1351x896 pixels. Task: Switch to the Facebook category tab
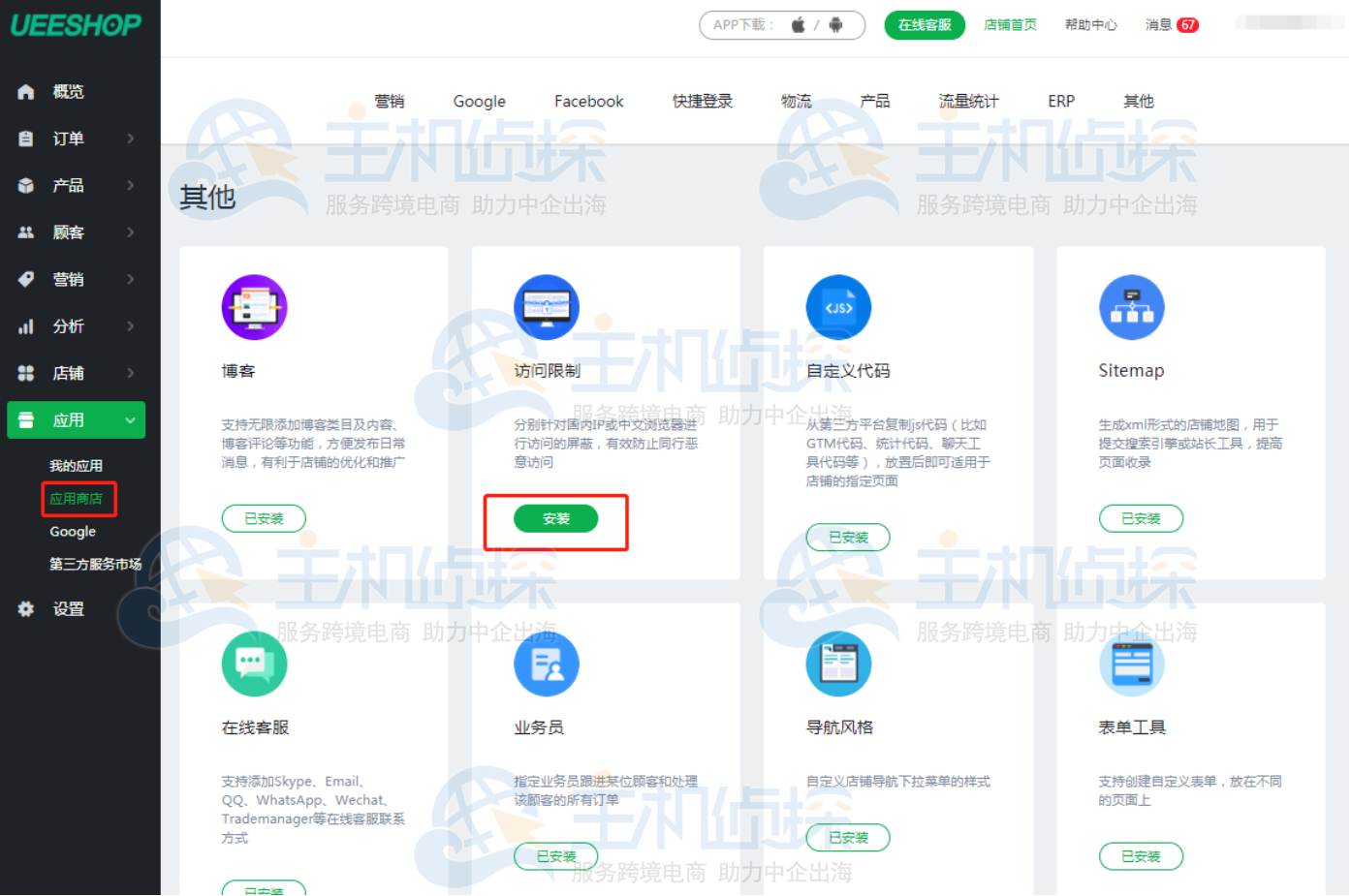[588, 102]
